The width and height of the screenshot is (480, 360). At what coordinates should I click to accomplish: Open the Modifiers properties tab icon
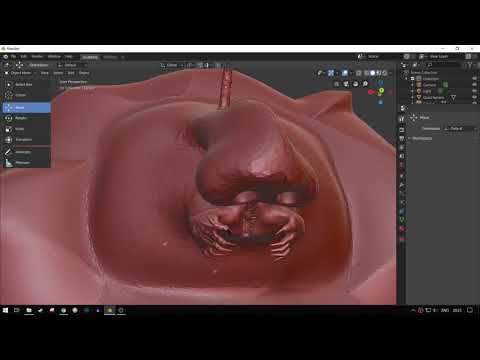tap(402, 185)
